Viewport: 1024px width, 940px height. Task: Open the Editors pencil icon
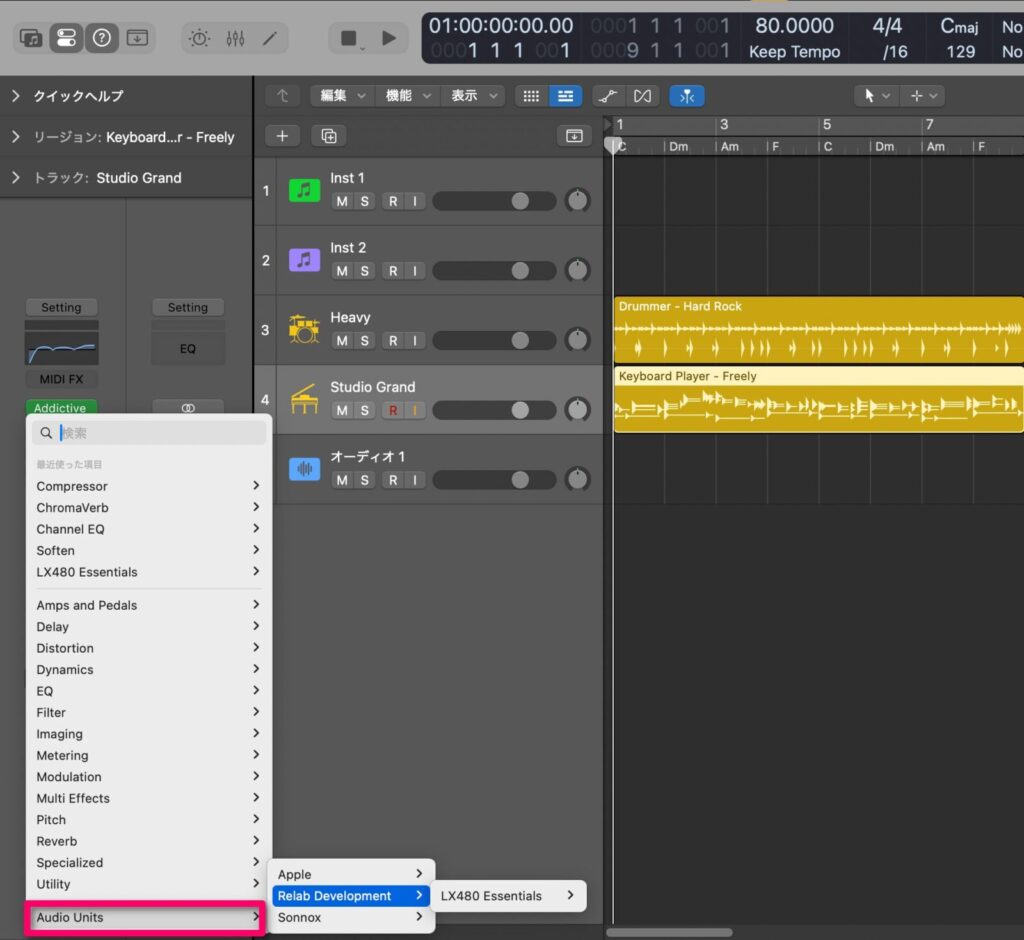pos(270,39)
